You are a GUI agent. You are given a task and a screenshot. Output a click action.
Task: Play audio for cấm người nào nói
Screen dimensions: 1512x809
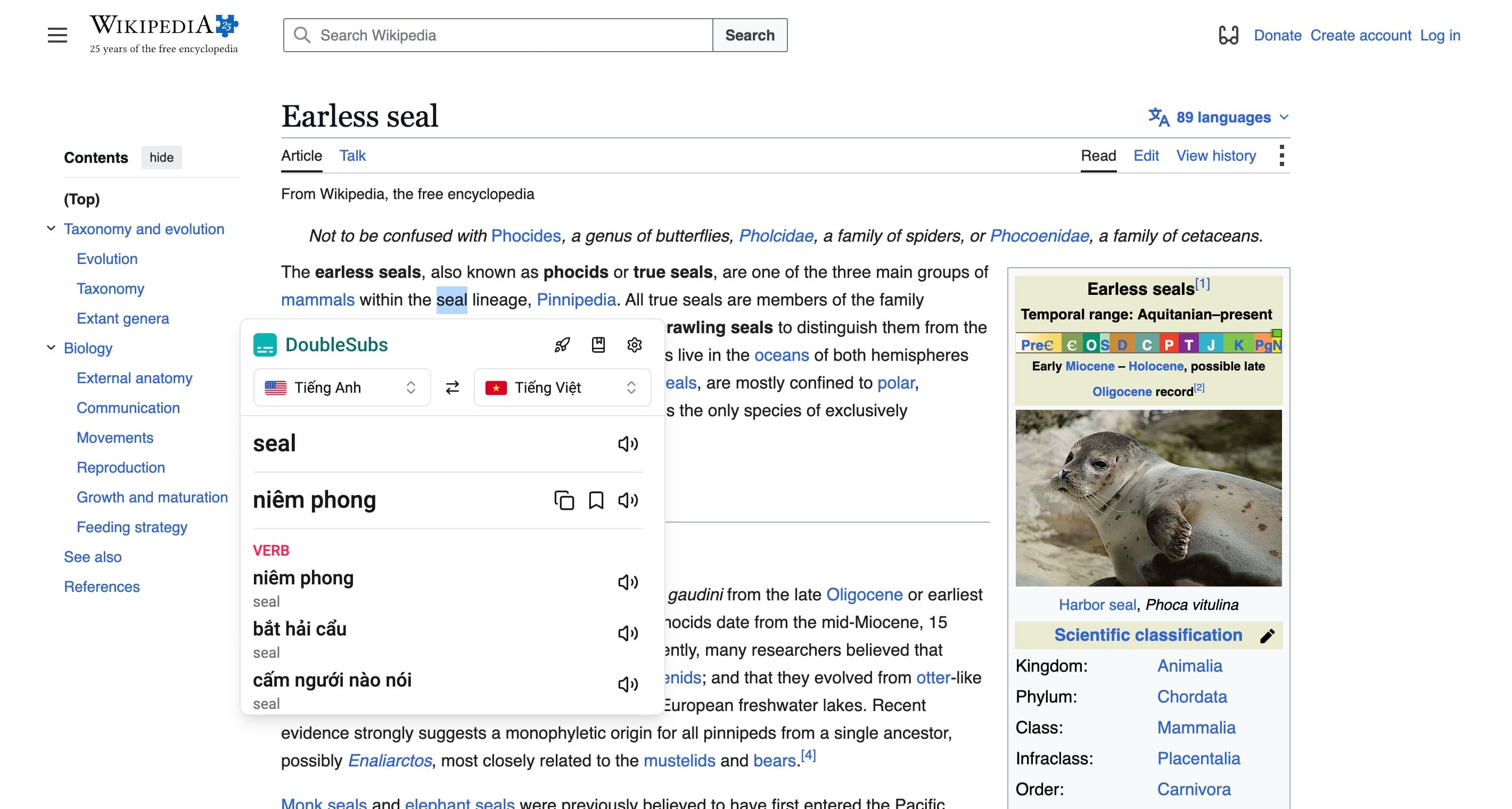tap(628, 684)
